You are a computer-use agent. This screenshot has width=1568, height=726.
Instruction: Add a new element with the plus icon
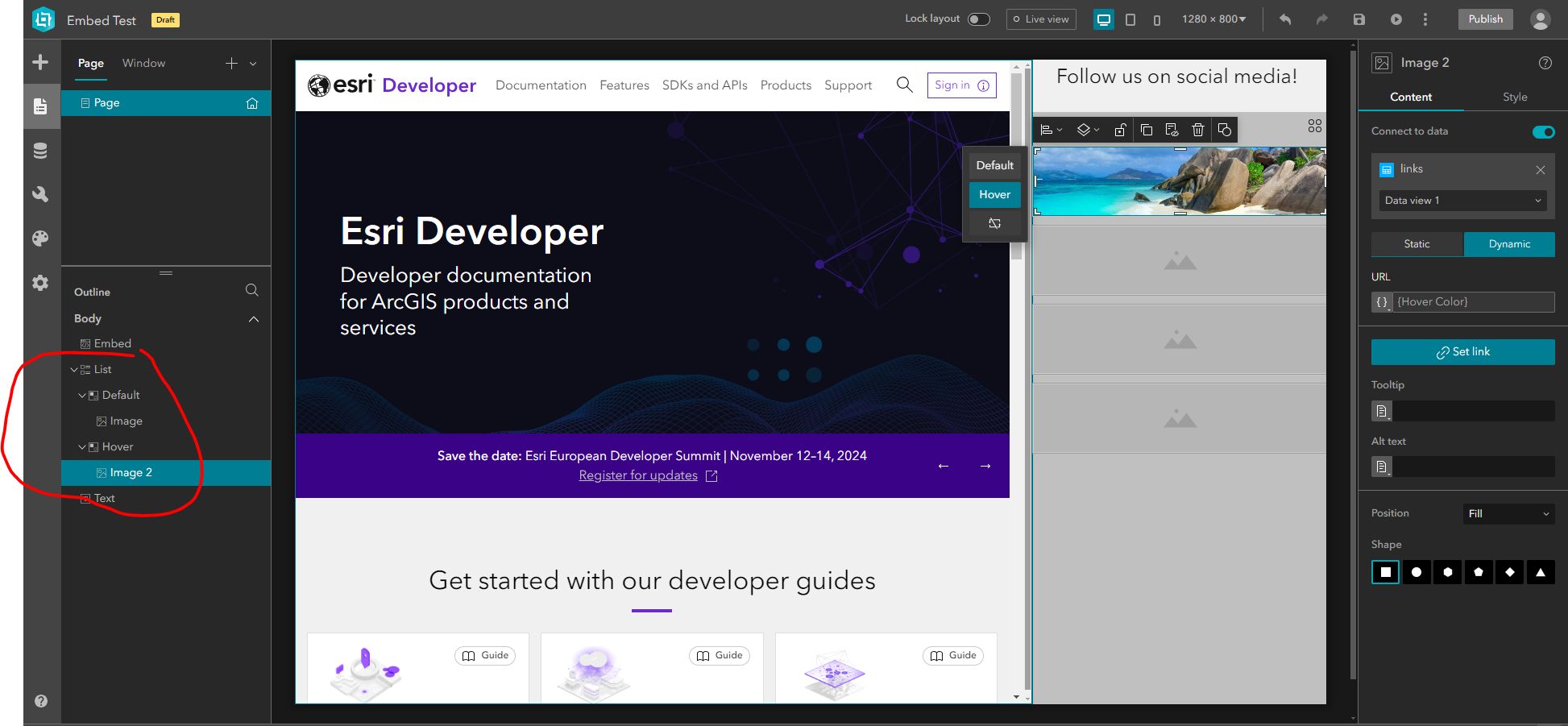(39, 62)
